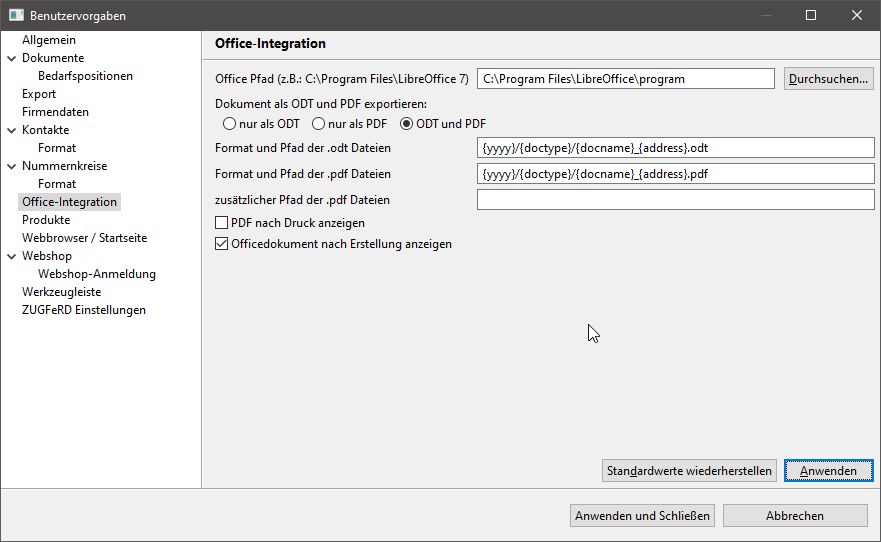Collapse the Kontakte tree chevron

[11, 130]
